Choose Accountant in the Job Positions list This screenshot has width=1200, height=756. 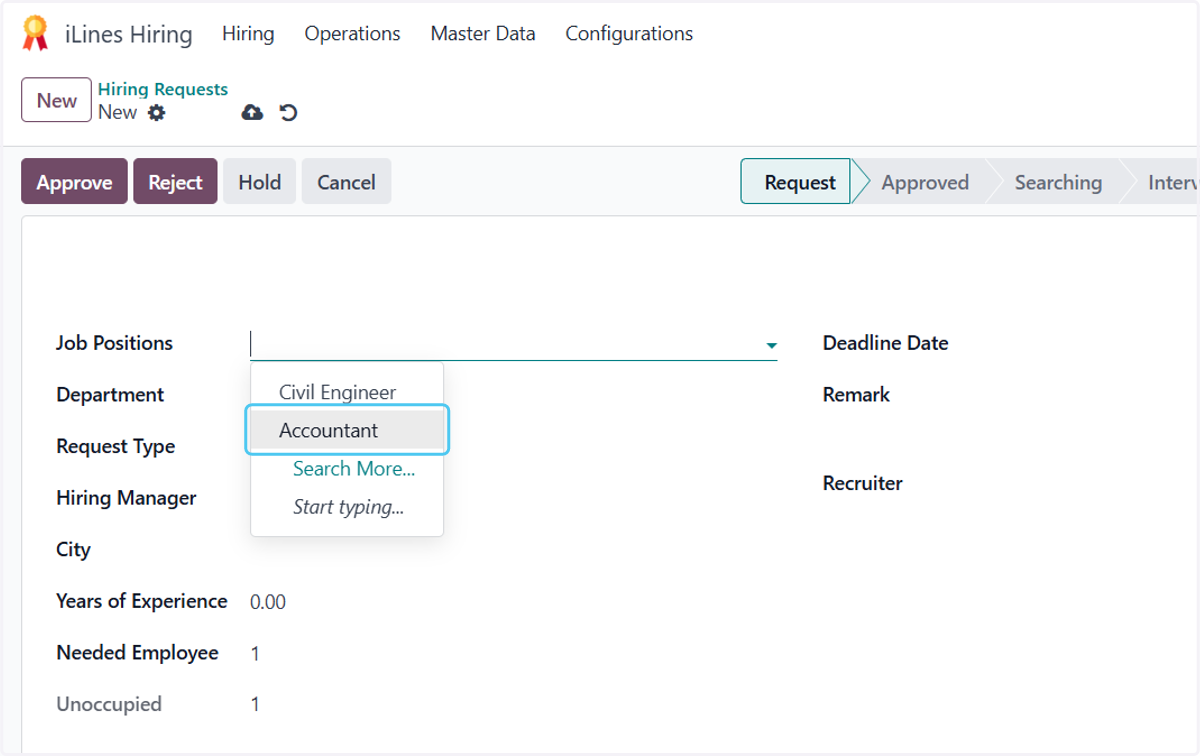tap(347, 430)
